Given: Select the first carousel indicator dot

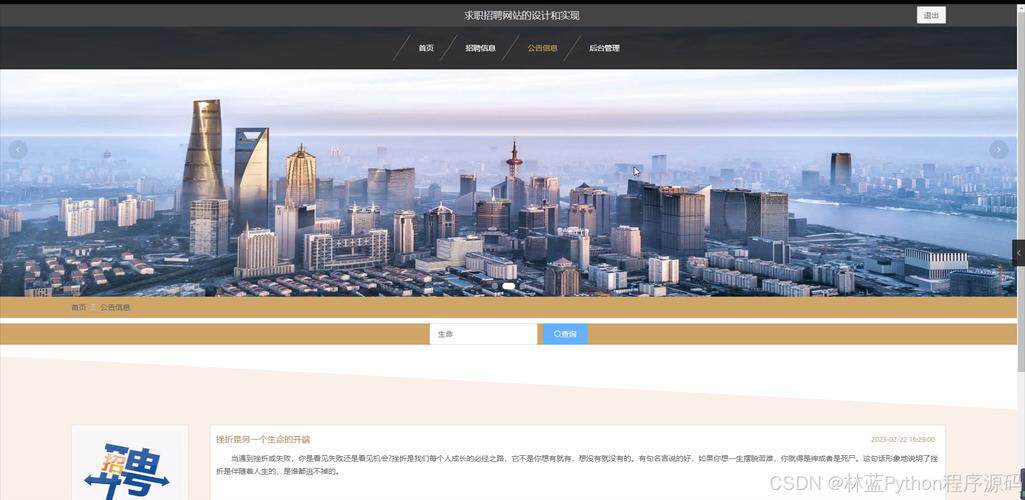Looking at the screenshot, I should click(495, 286).
